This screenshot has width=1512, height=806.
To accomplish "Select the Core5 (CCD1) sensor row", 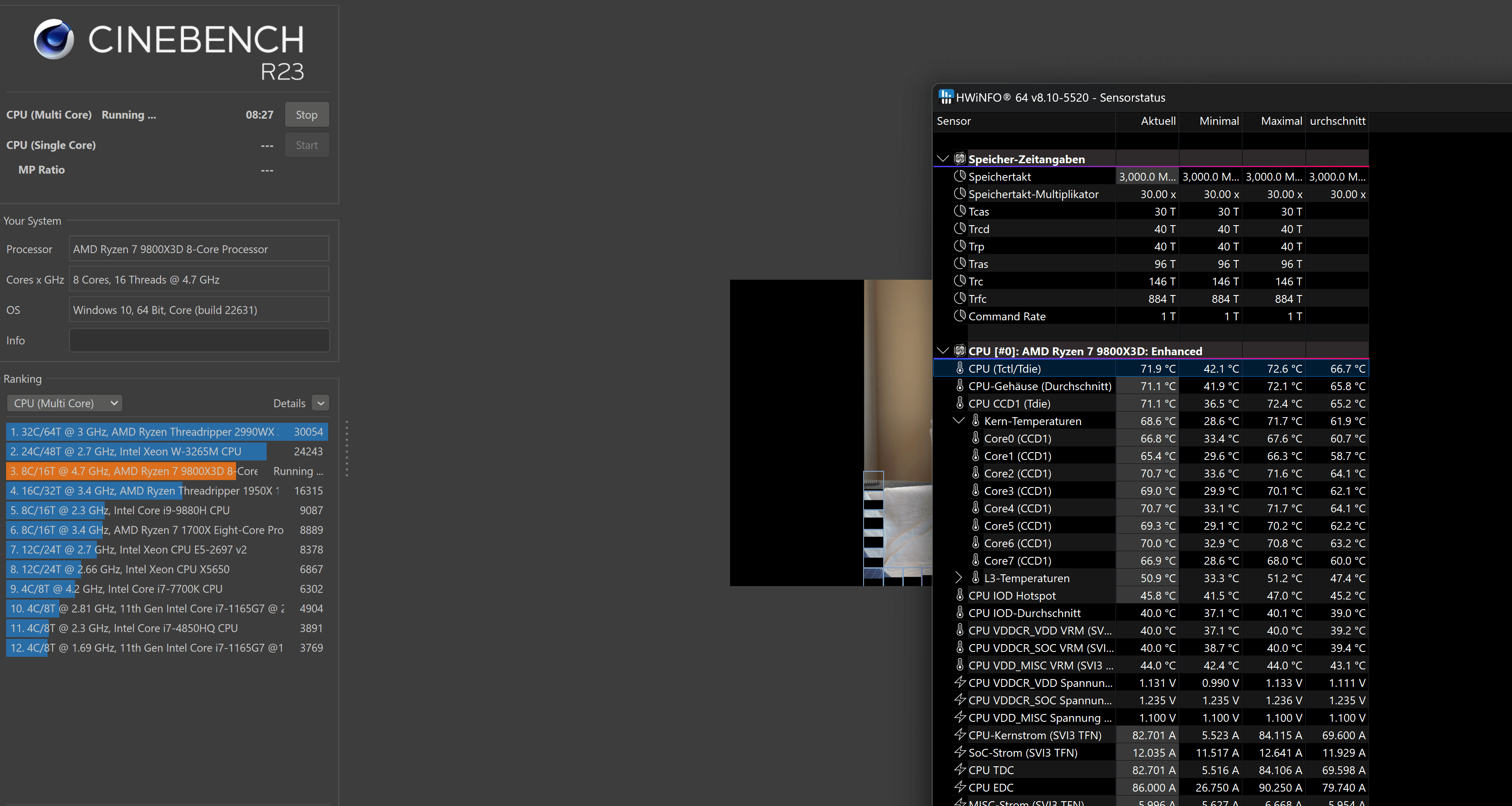I will pos(1151,525).
